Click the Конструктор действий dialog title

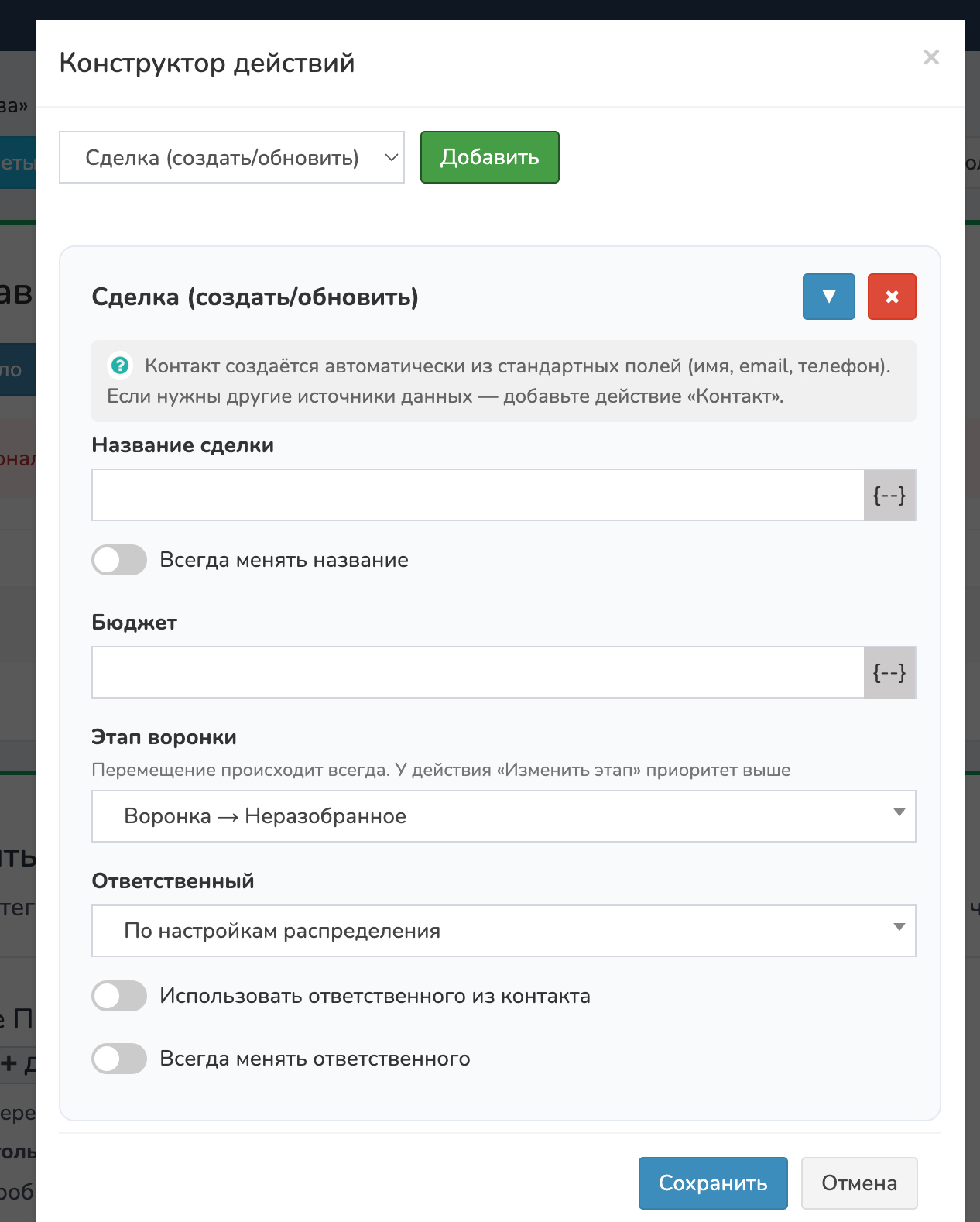coord(207,63)
